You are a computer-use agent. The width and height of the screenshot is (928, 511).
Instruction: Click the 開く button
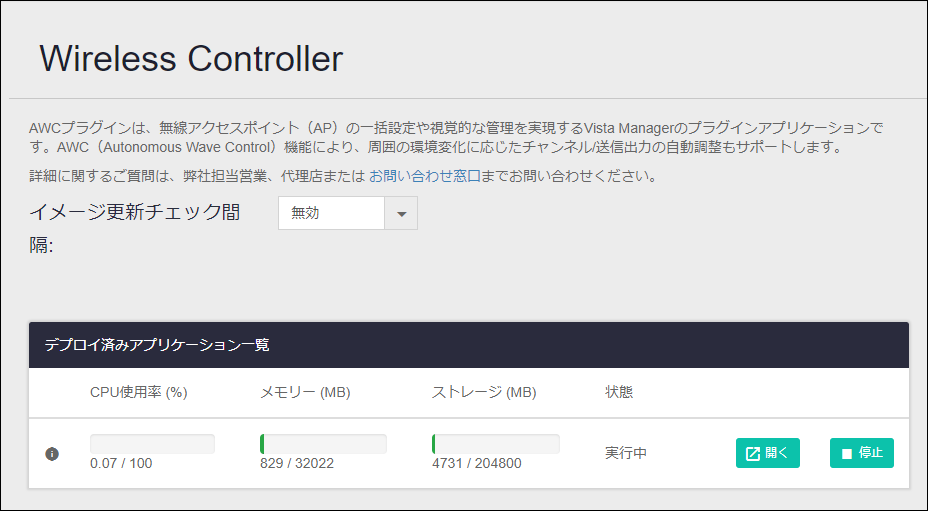768,453
